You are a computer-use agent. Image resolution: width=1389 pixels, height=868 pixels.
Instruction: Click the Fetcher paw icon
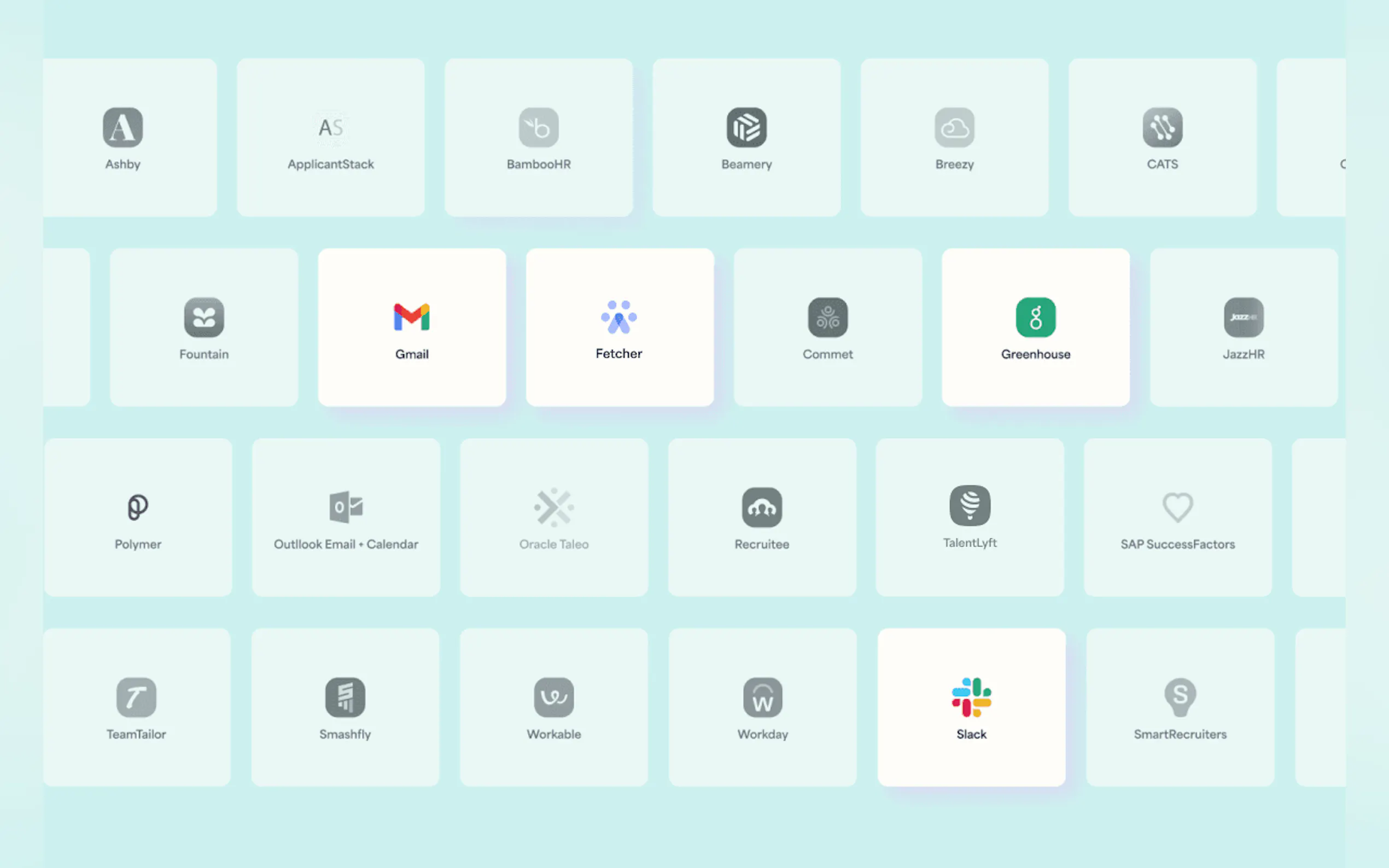[619, 317]
